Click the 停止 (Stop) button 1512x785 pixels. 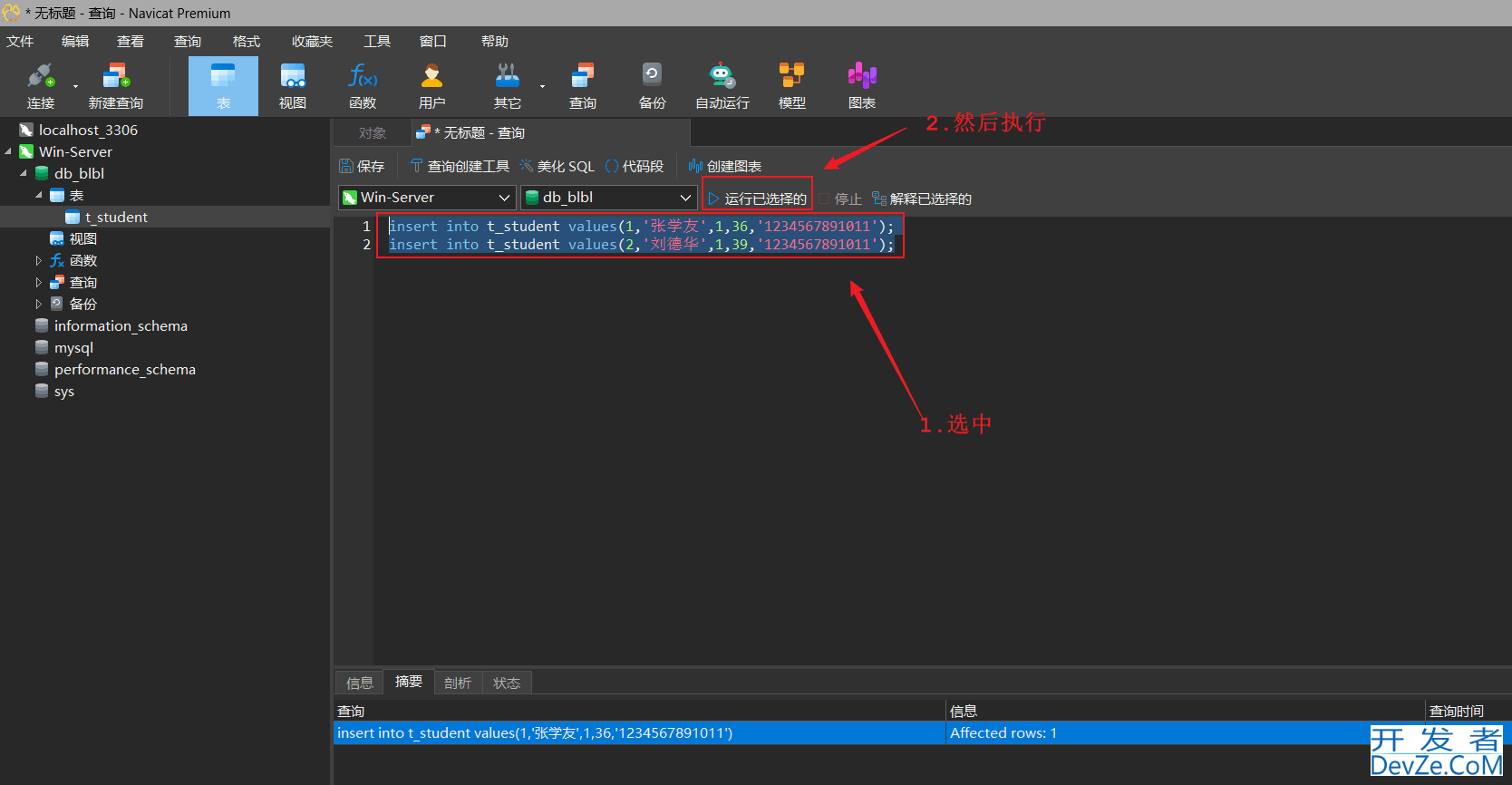[840, 199]
